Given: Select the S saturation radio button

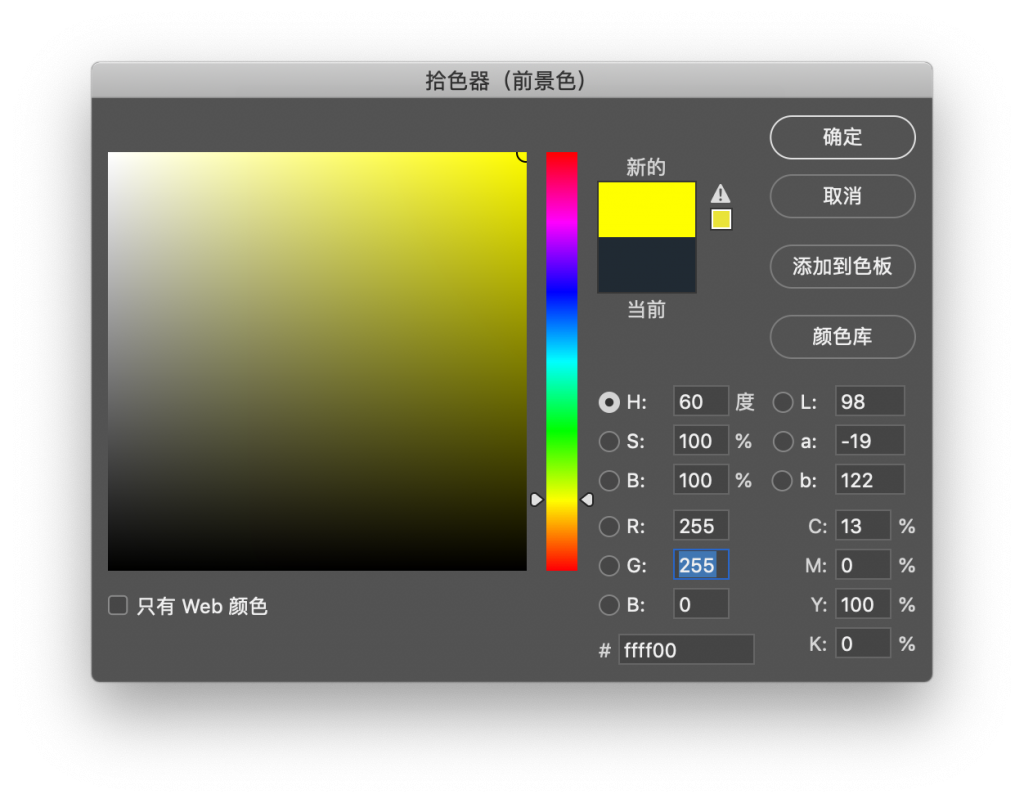Looking at the screenshot, I should click(608, 441).
